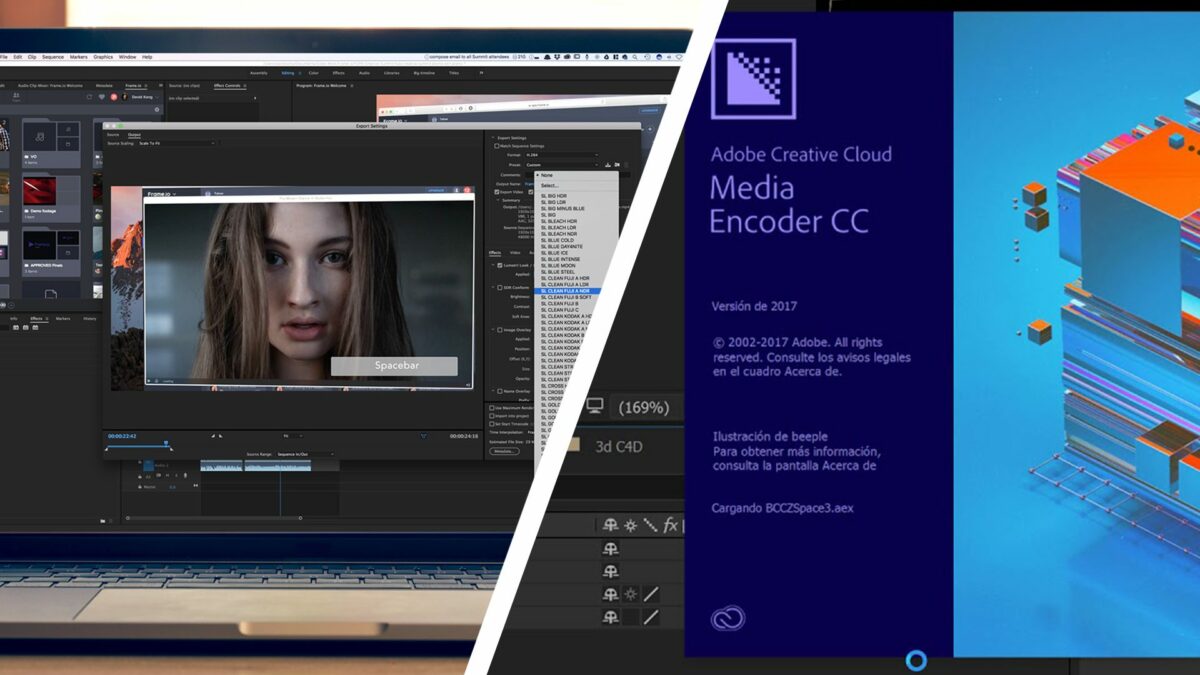Click David Kang's avatar in Frame.io panel
Image resolution: width=1200 pixels, height=675 pixels.
[x=125, y=97]
